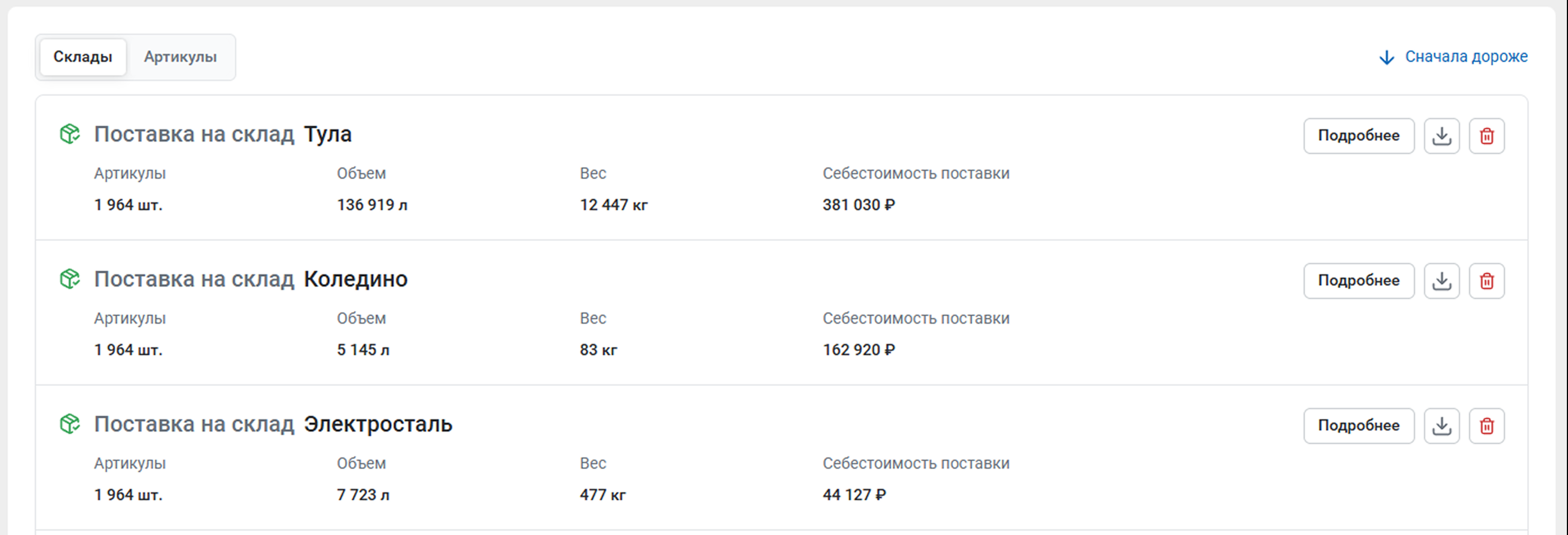The width and height of the screenshot is (1568, 535).
Task: Download the Коледино warehouse supply file
Action: coord(1441,281)
